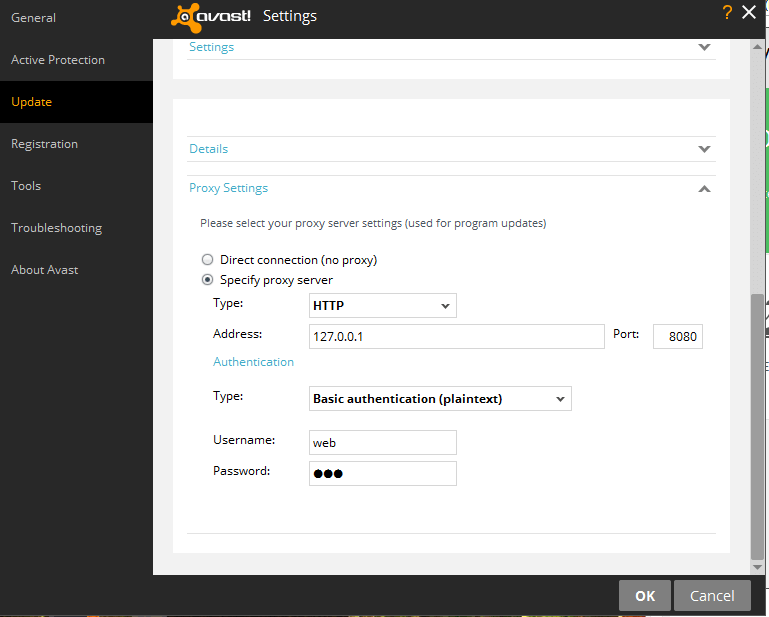
Task: Click the Settings section heading link
Action: tap(211, 47)
